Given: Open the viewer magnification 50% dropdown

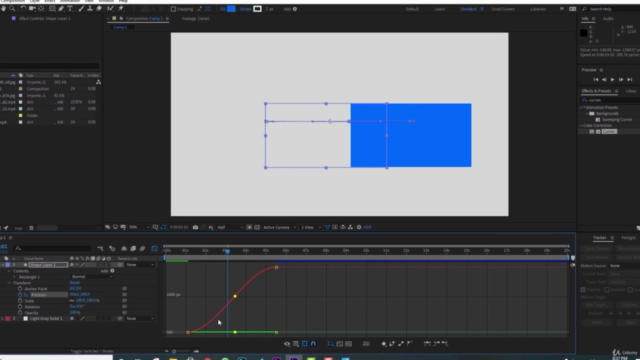Looking at the screenshot, I should 140,227.
